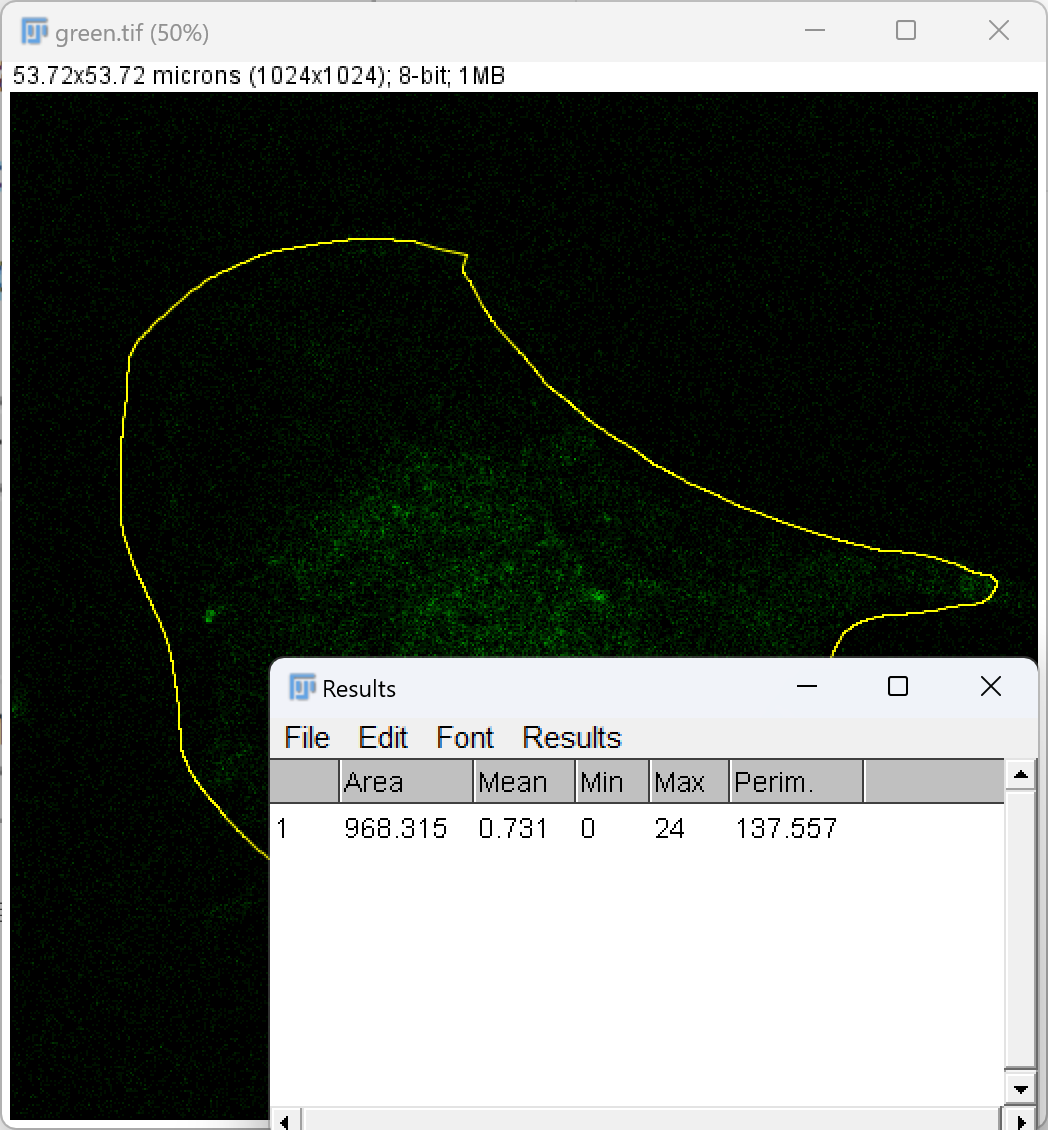Click the Mean column header
This screenshot has width=1048, height=1130.
(x=524, y=781)
